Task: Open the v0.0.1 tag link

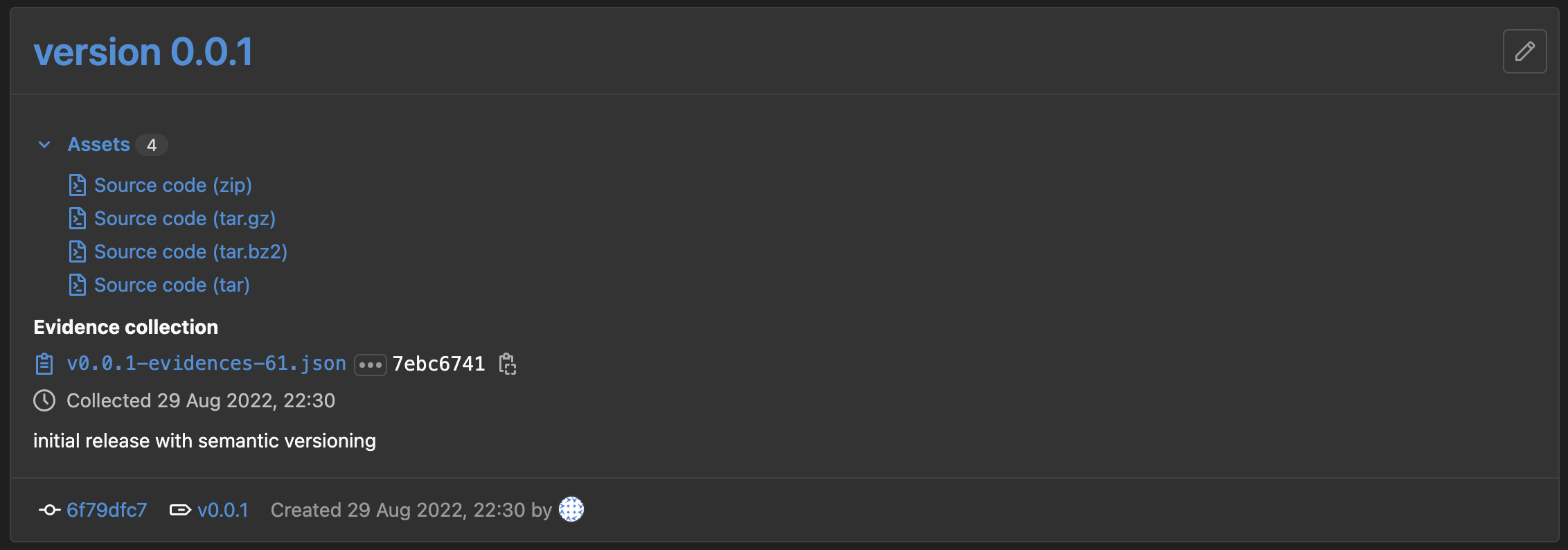Action: point(222,511)
